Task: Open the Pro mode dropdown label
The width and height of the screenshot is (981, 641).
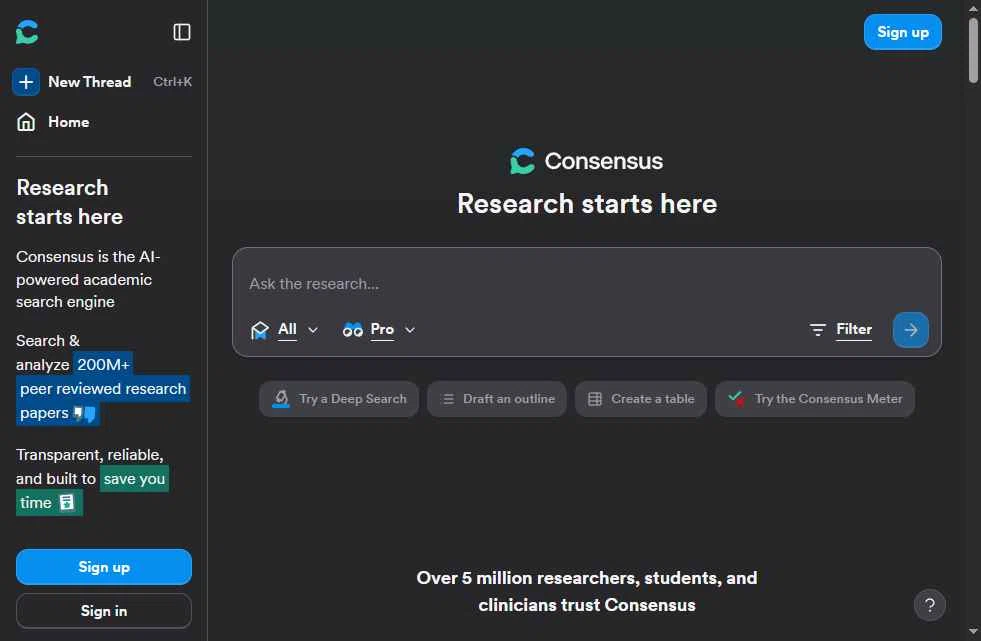Action: [382, 329]
